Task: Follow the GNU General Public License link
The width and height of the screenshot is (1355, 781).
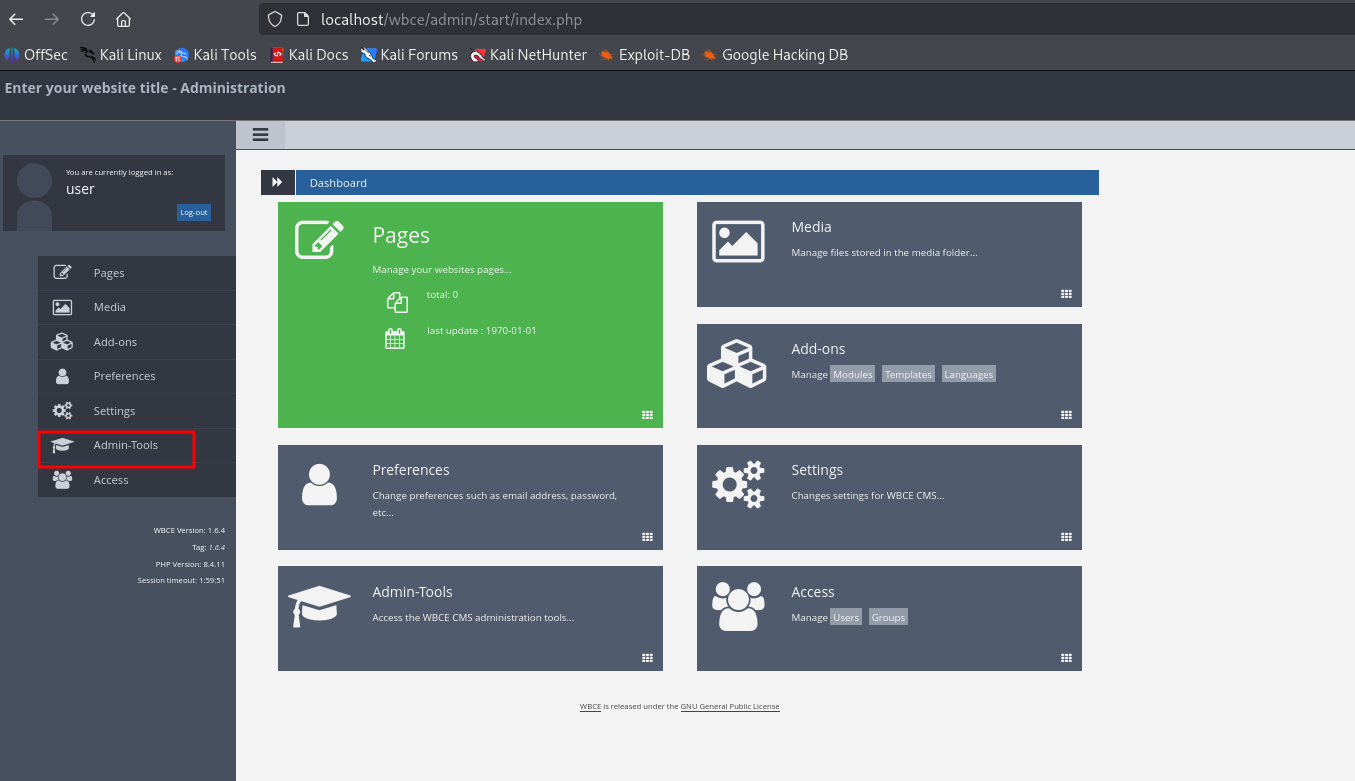Action: tap(730, 707)
